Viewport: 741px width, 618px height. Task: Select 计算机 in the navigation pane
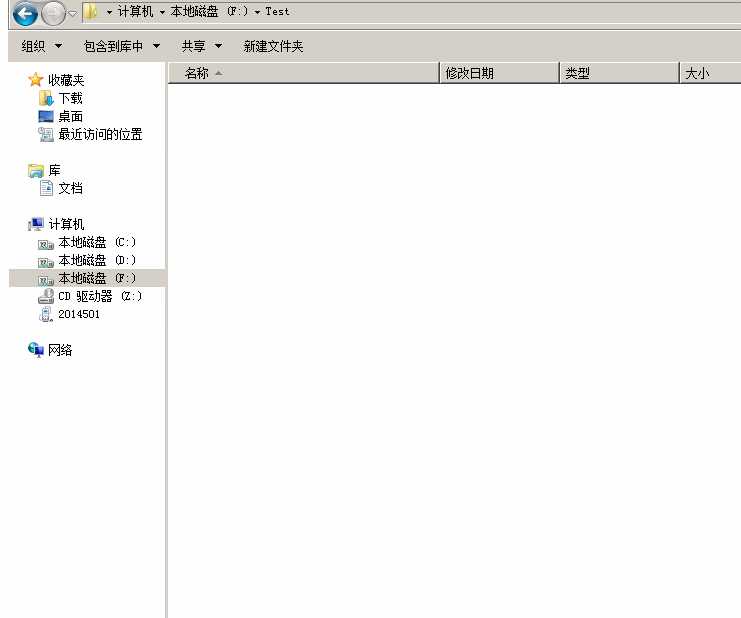[66, 224]
